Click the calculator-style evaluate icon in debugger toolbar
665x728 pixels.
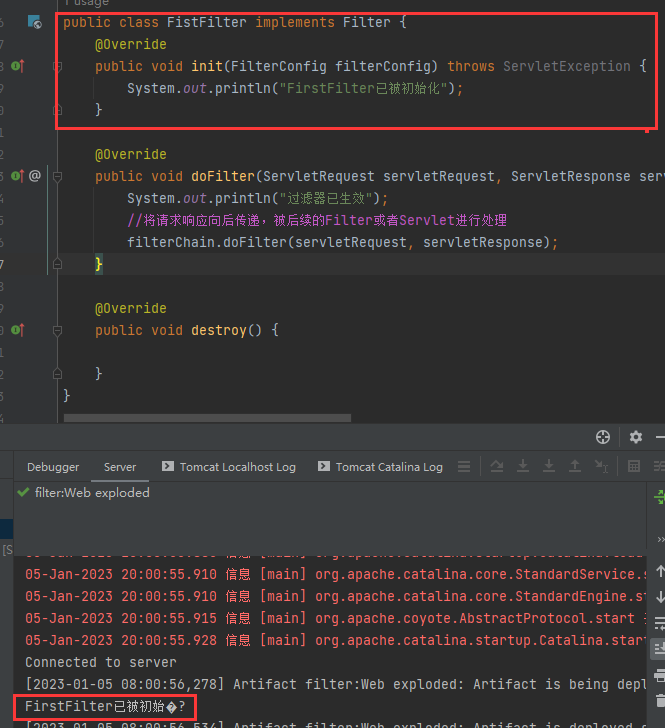click(x=633, y=467)
